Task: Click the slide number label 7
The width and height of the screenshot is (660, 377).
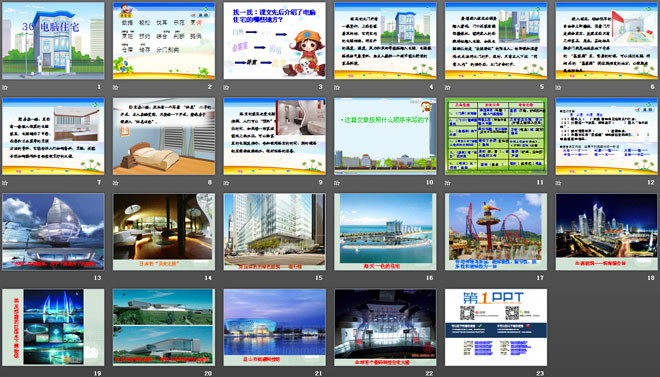Action: pos(99,182)
